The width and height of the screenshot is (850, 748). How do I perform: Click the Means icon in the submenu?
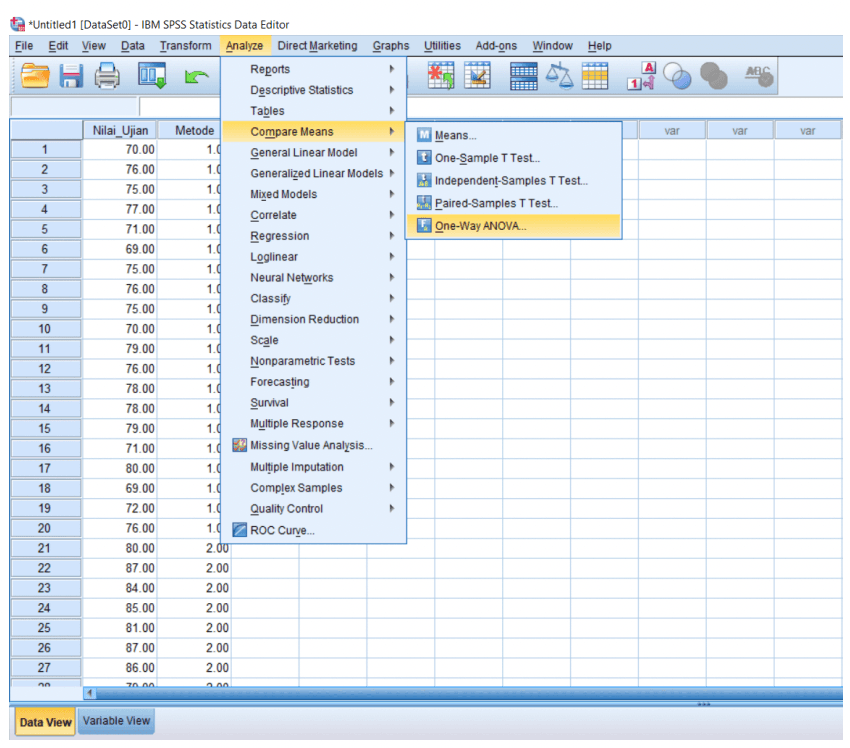pos(424,135)
